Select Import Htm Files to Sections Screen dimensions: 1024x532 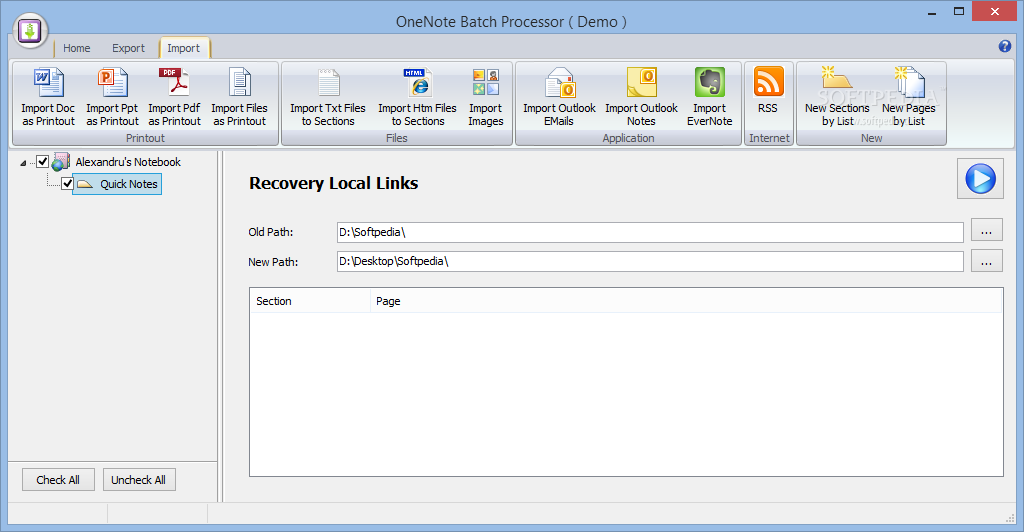(417, 97)
